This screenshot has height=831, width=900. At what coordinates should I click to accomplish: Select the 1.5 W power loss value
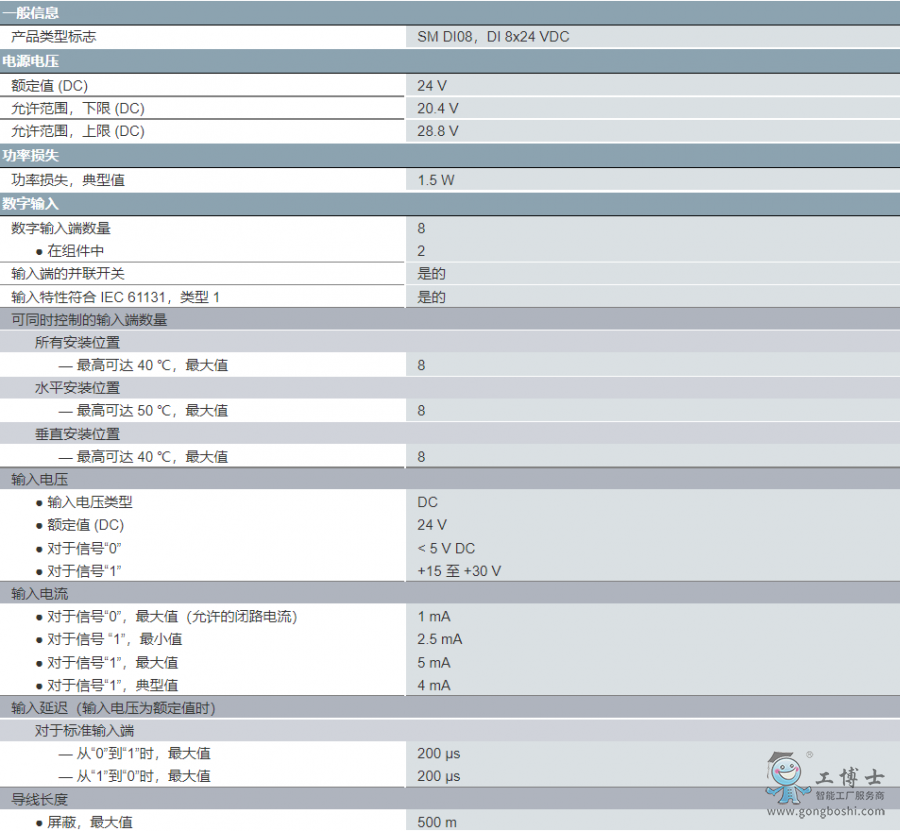pos(436,180)
